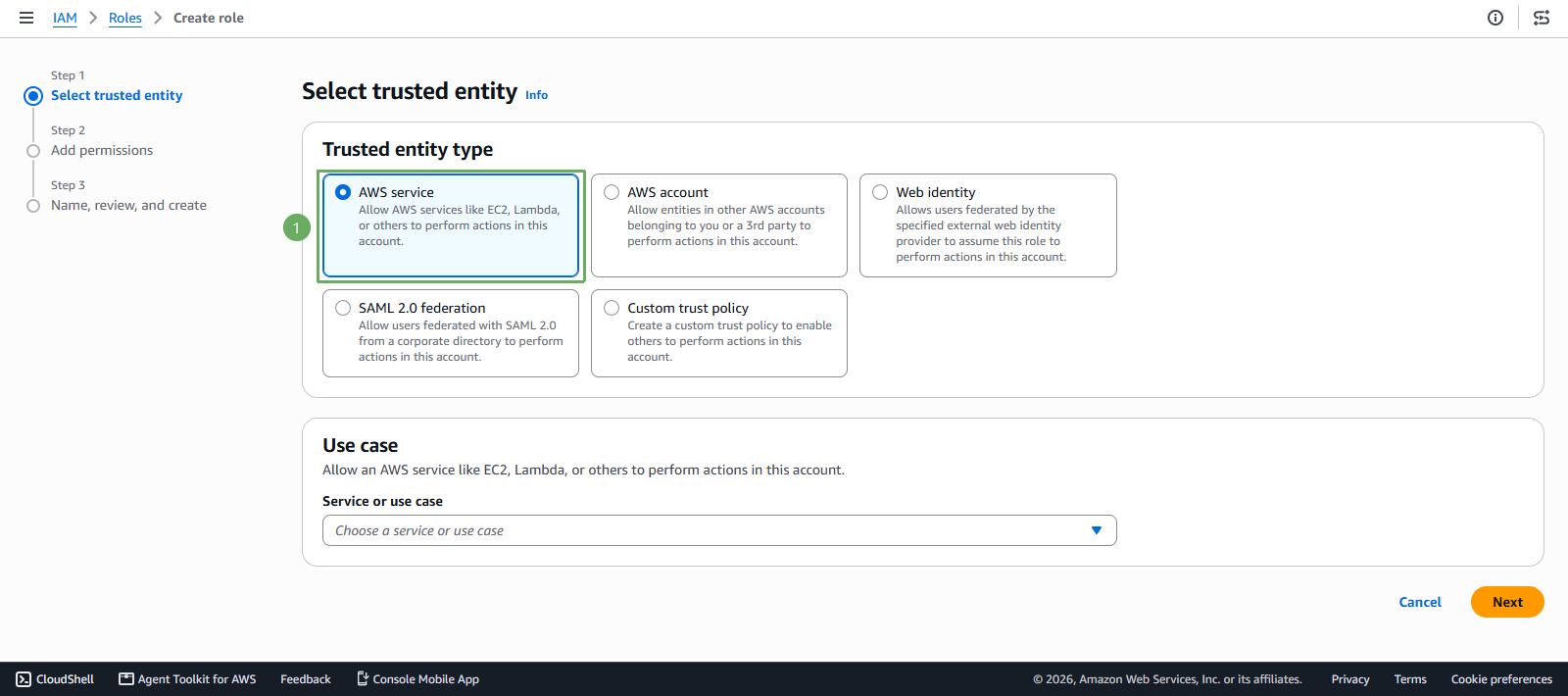Click Name, review, and create step
This screenshot has width=1568, height=696.
pyautogui.click(x=128, y=205)
